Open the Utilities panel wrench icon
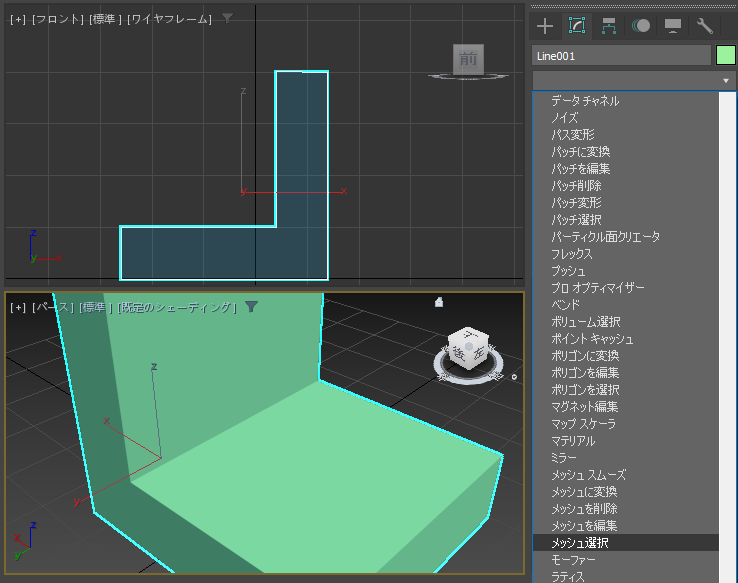 (705, 26)
